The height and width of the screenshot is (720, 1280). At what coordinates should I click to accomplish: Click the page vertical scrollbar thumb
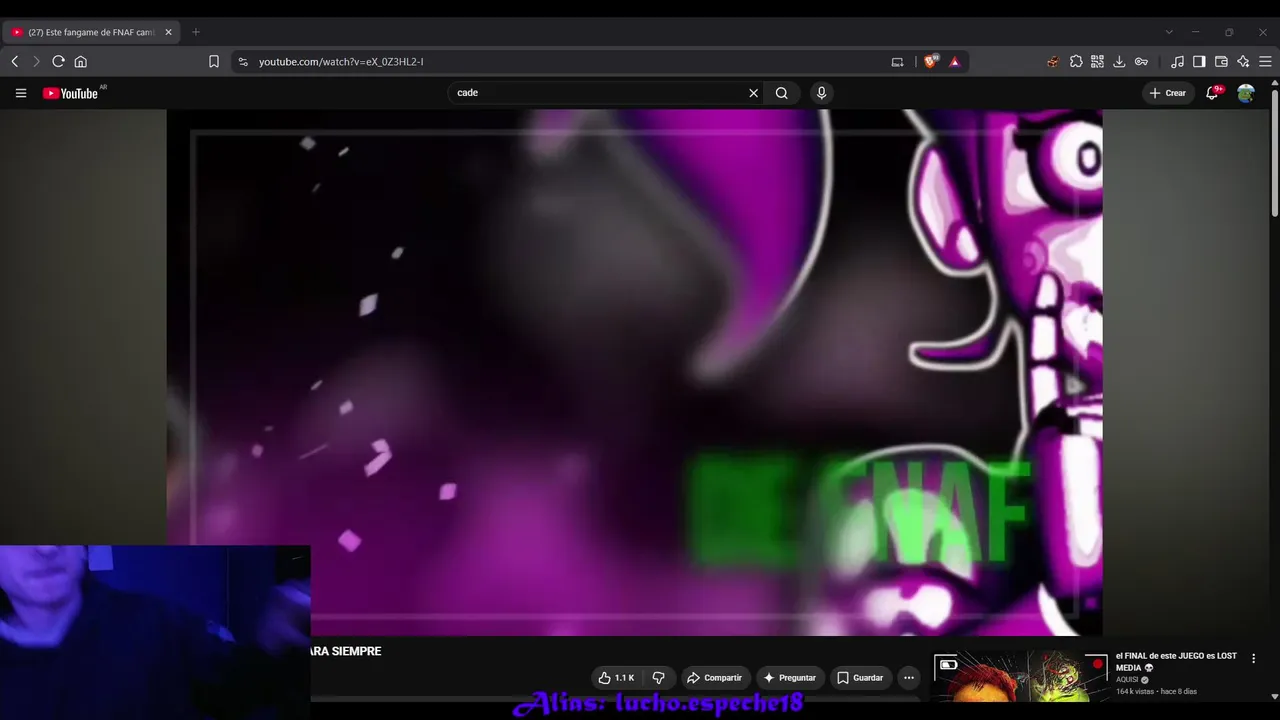pyautogui.click(x=1275, y=154)
